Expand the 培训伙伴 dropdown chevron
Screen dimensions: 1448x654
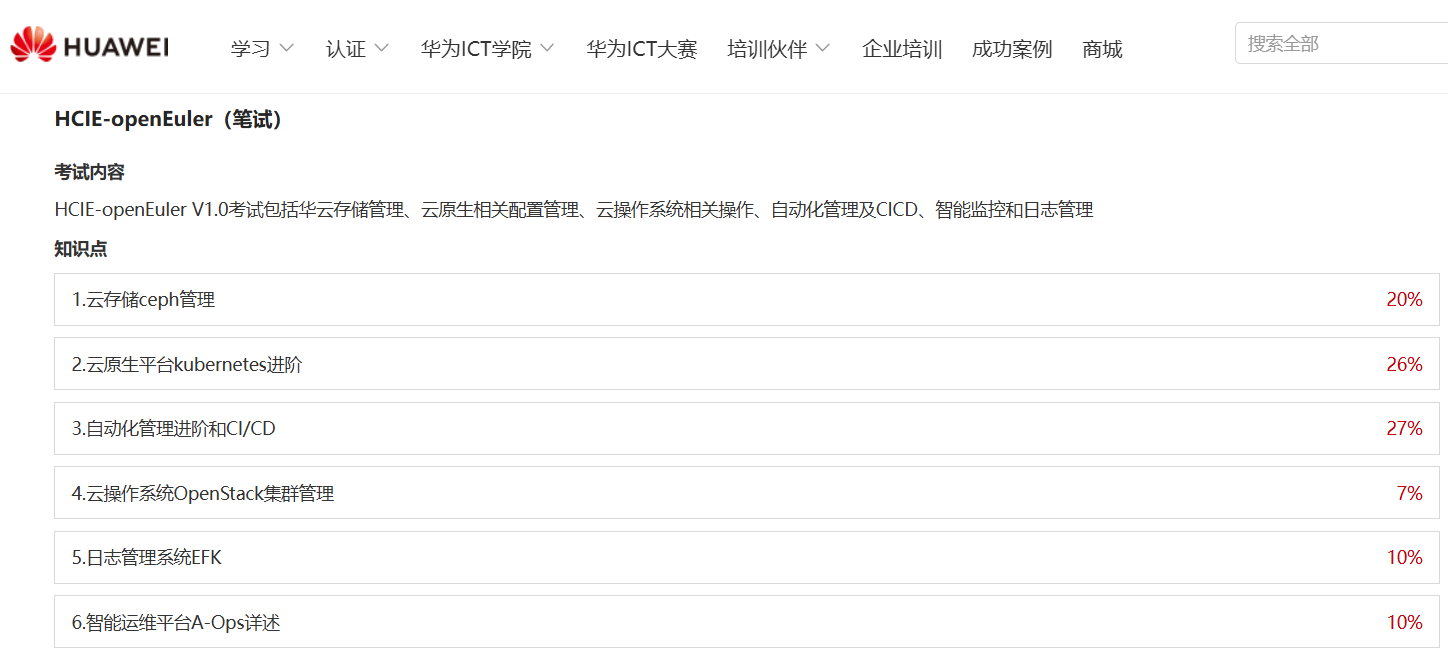(823, 48)
